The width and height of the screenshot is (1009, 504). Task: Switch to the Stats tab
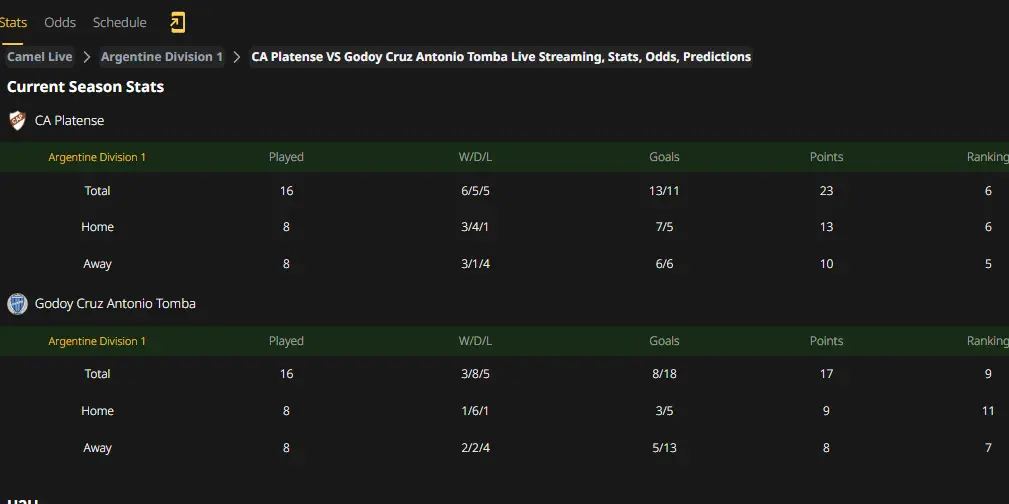coord(13,23)
